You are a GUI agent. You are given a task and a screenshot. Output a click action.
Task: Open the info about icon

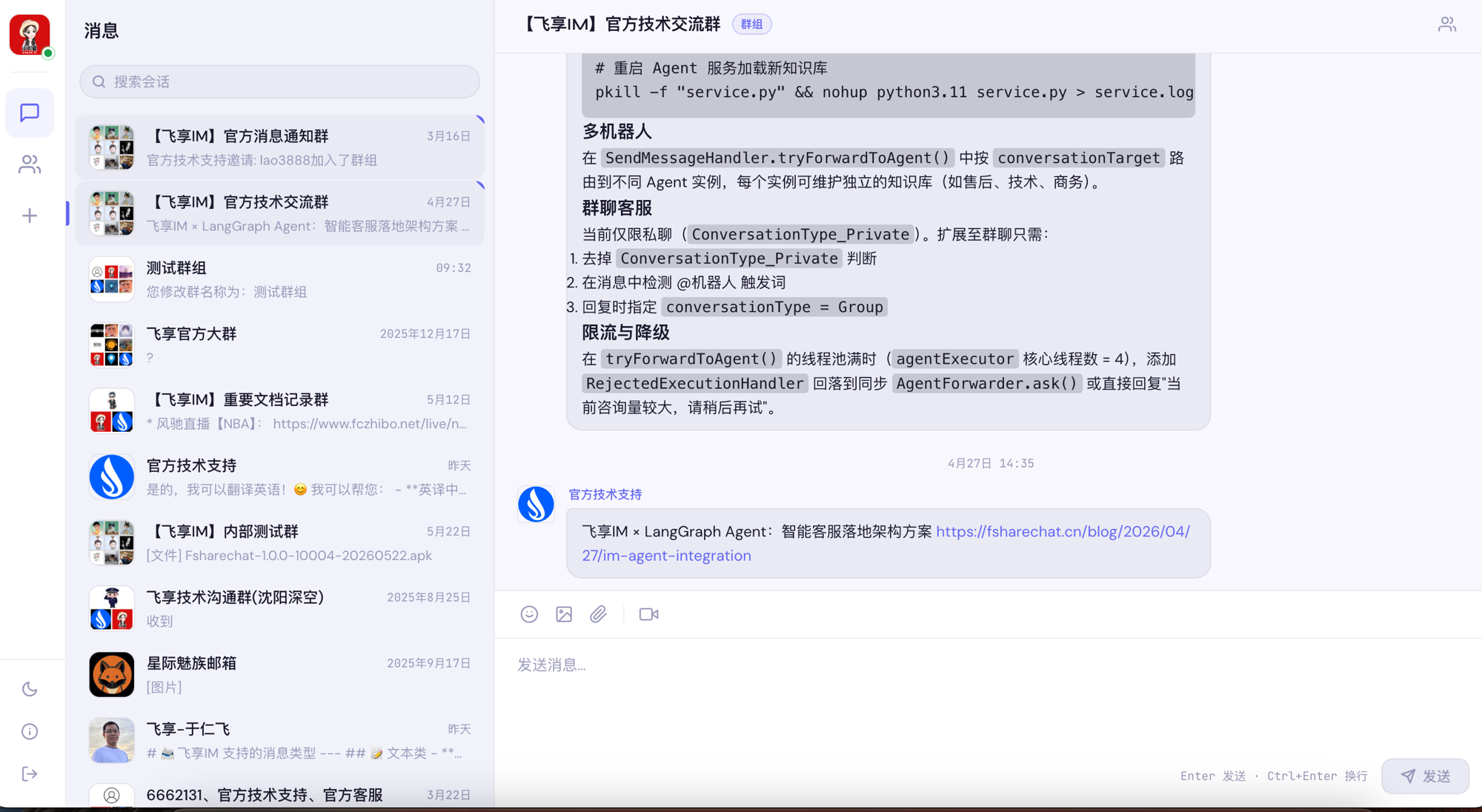30,731
